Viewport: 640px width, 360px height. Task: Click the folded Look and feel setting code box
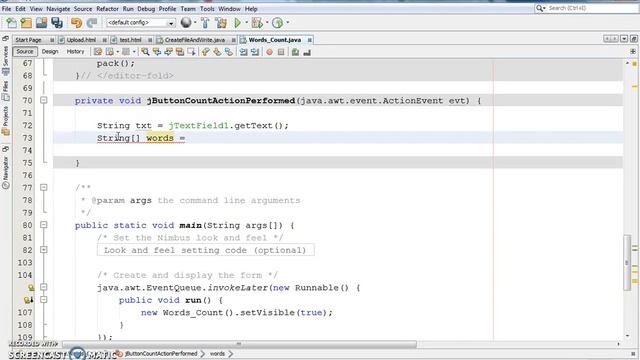click(x=205, y=250)
